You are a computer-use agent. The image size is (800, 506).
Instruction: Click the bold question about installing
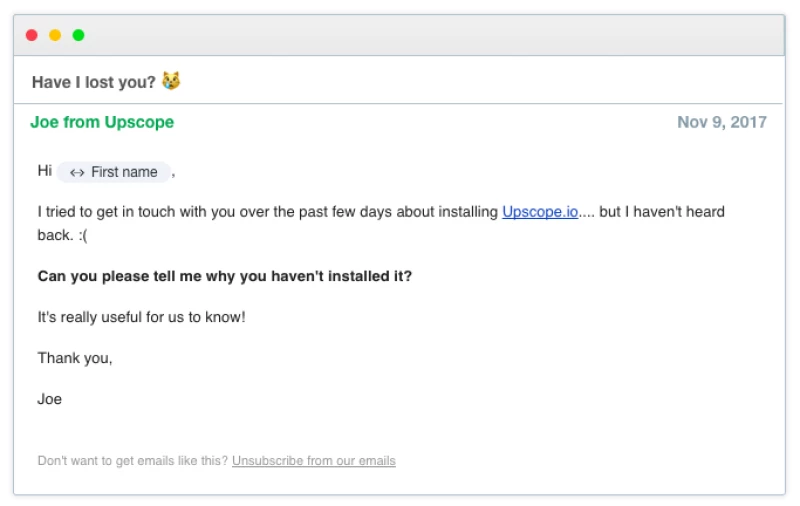click(x=224, y=276)
